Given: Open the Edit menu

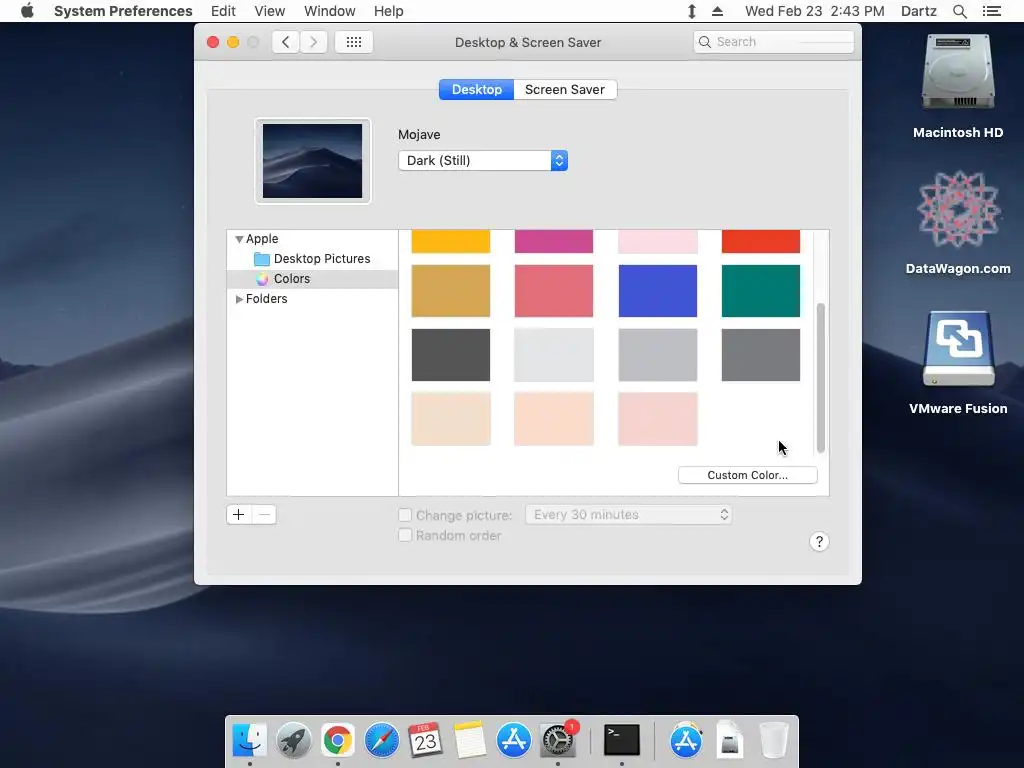Looking at the screenshot, I should (x=223, y=11).
